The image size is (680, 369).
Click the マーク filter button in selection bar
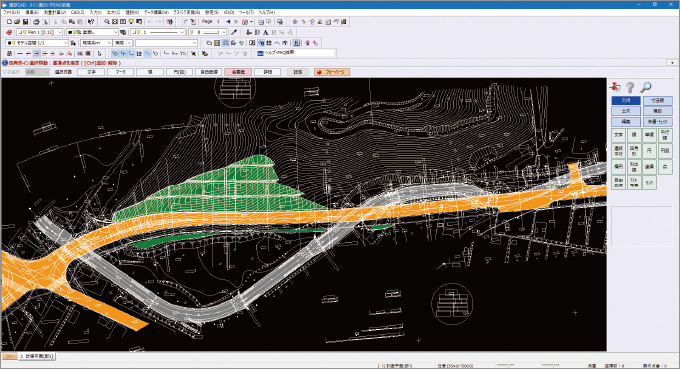click(121, 72)
